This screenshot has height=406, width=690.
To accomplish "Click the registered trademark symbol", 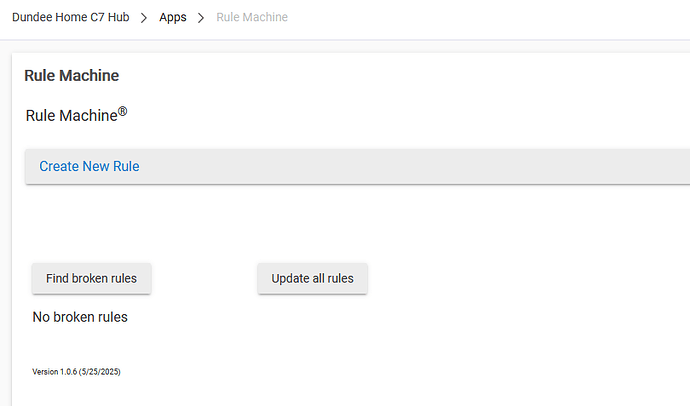I will 123,112.
